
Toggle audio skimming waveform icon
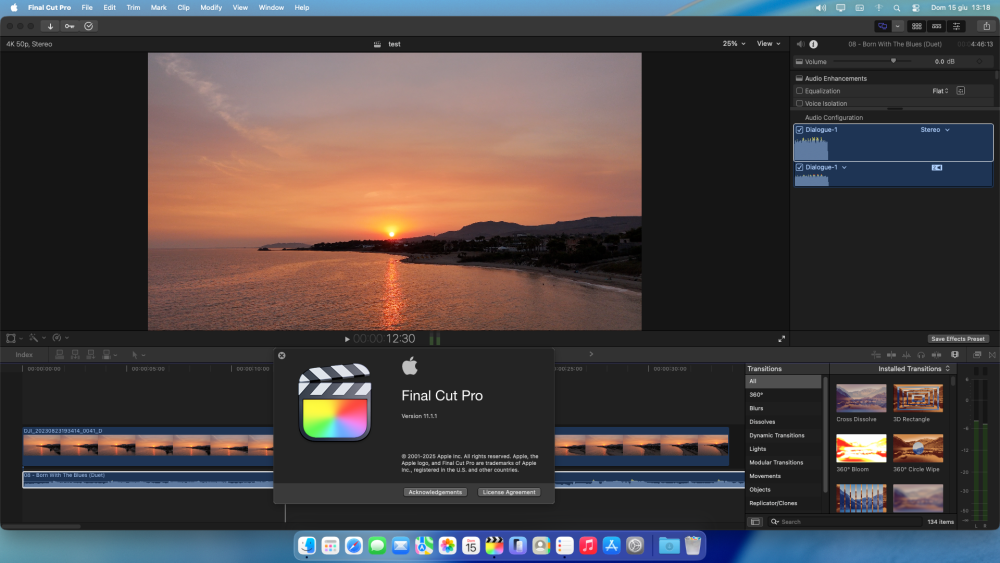[x=906, y=355]
